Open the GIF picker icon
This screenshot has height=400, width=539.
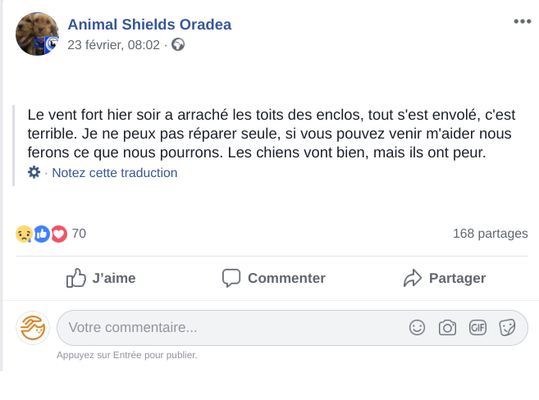tap(477, 327)
